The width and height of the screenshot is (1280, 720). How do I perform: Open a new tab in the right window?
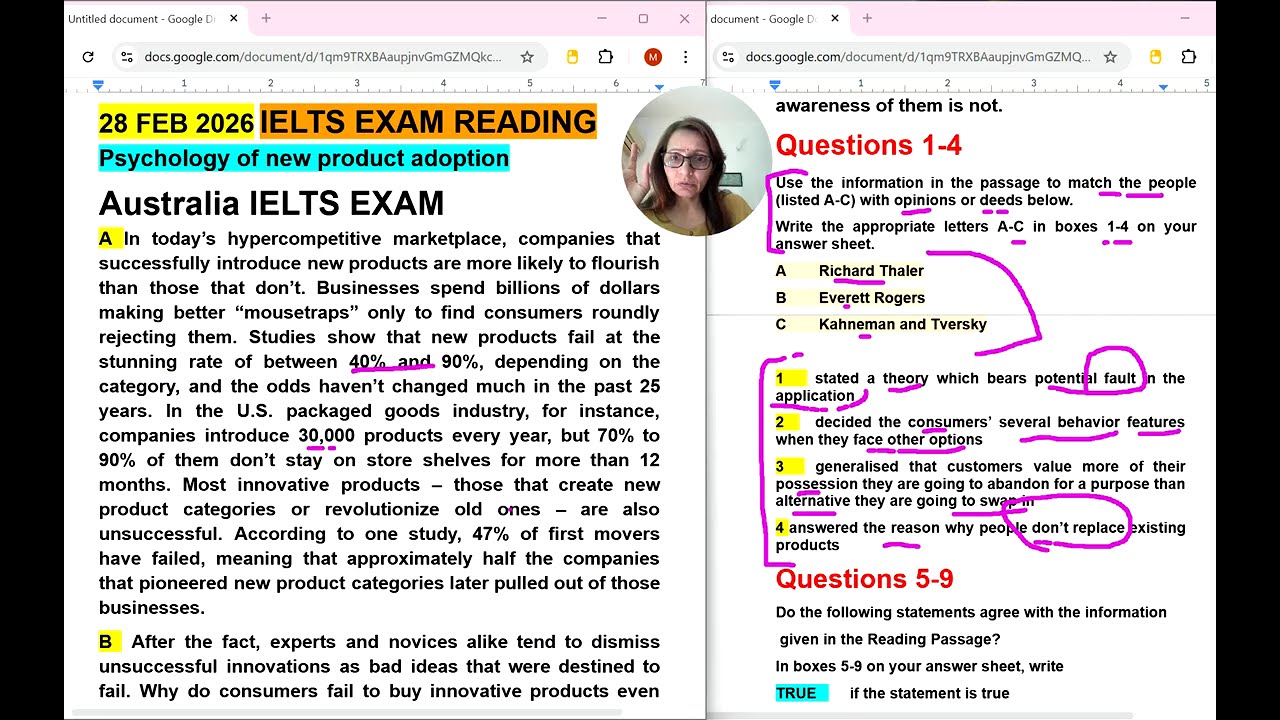(x=867, y=18)
